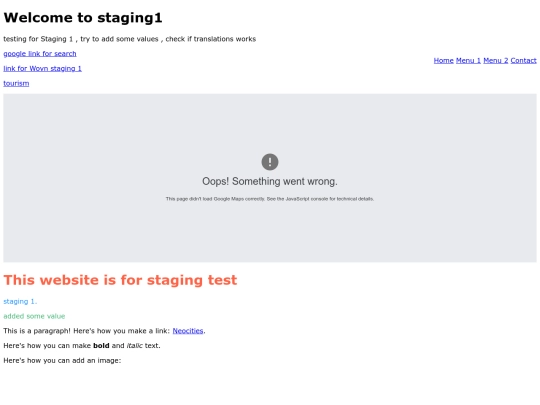Follow the tourism link

(x=16, y=83)
